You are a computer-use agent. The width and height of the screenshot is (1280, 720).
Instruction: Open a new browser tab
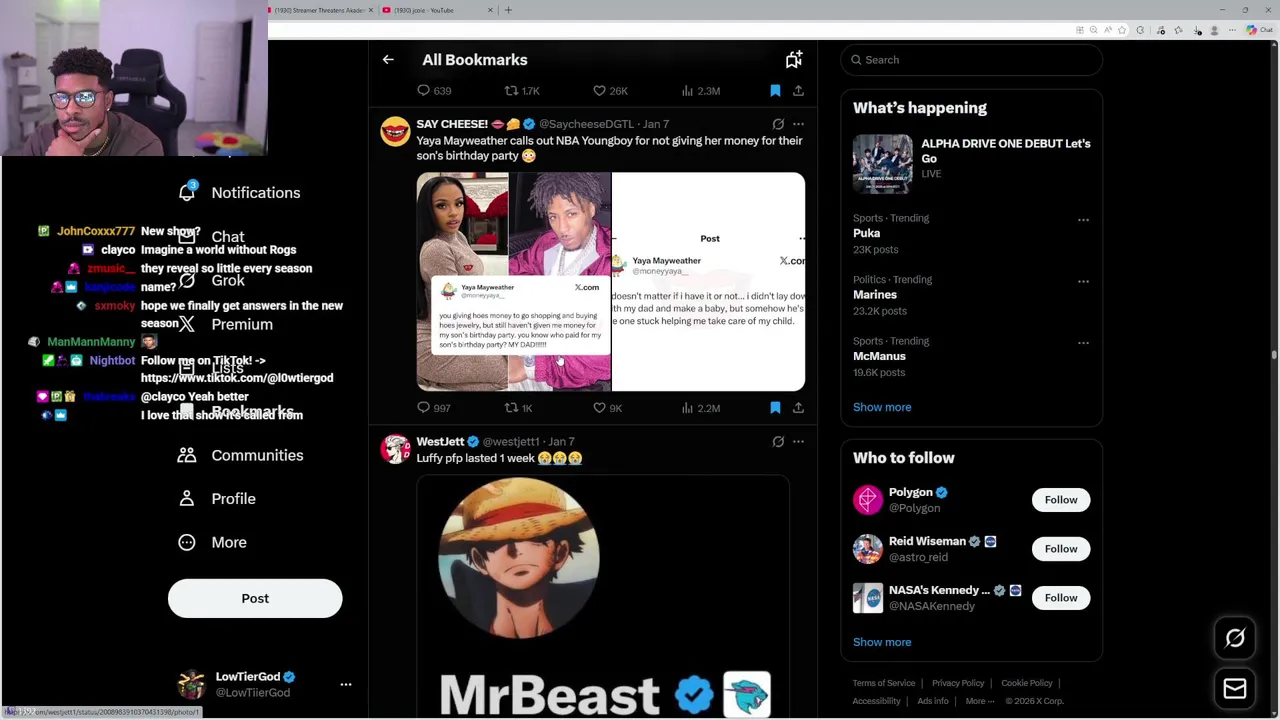[x=508, y=10]
